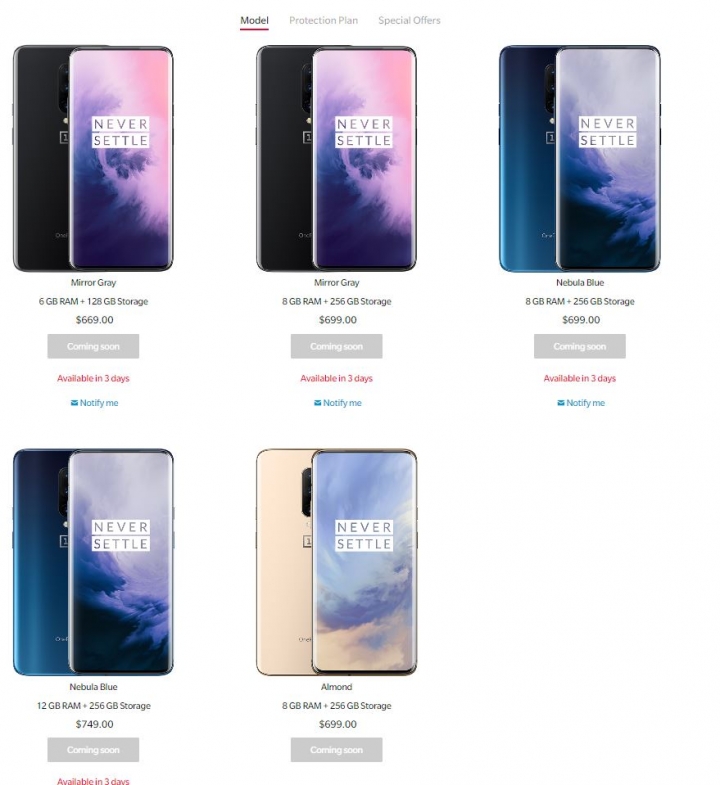
Task: Open the Model tab
Action: 254,21
